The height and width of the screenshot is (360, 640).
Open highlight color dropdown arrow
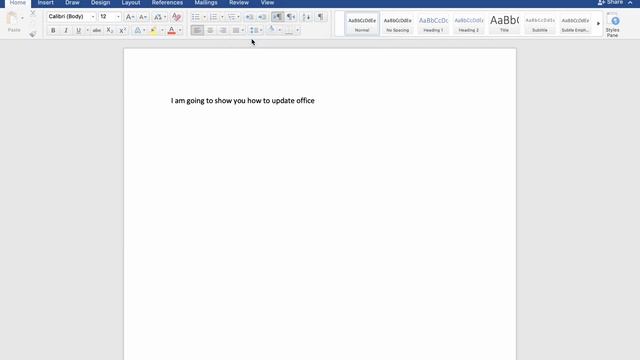(x=162, y=30)
